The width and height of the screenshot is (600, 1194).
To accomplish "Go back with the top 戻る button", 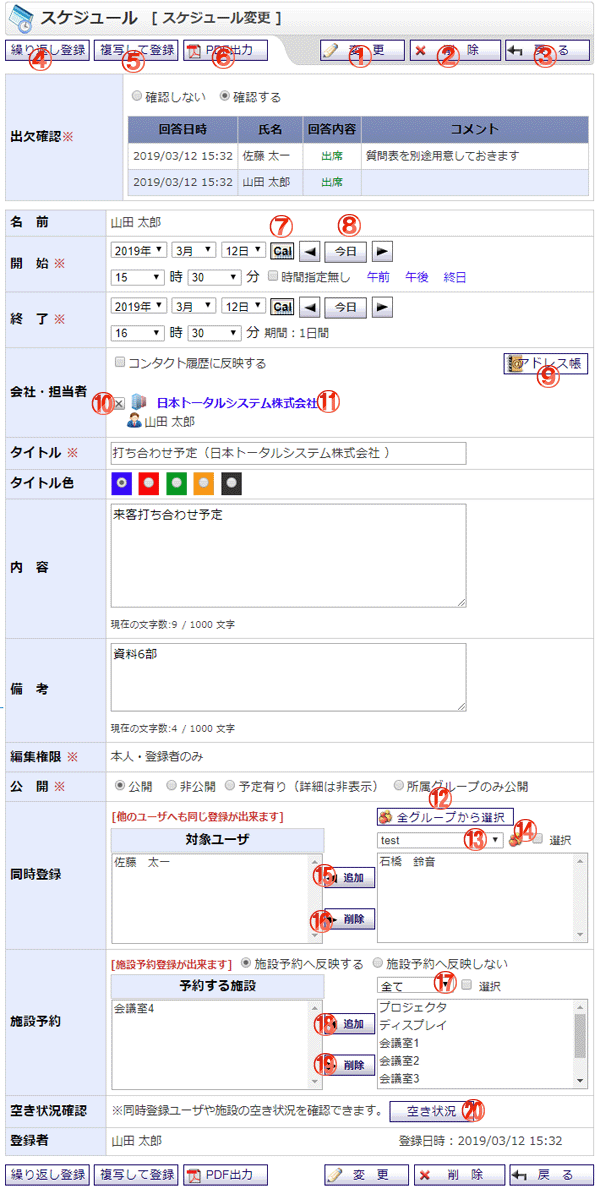I will point(547,50).
